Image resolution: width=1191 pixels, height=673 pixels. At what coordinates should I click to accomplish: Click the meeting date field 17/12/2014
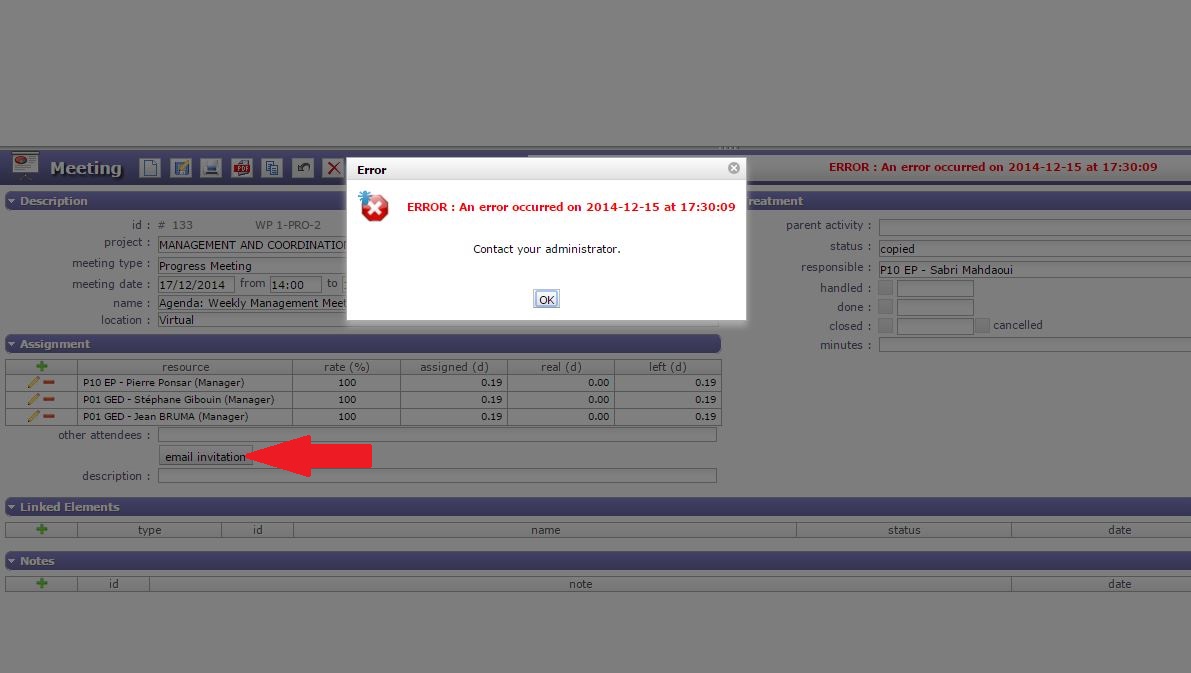[196, 285]
